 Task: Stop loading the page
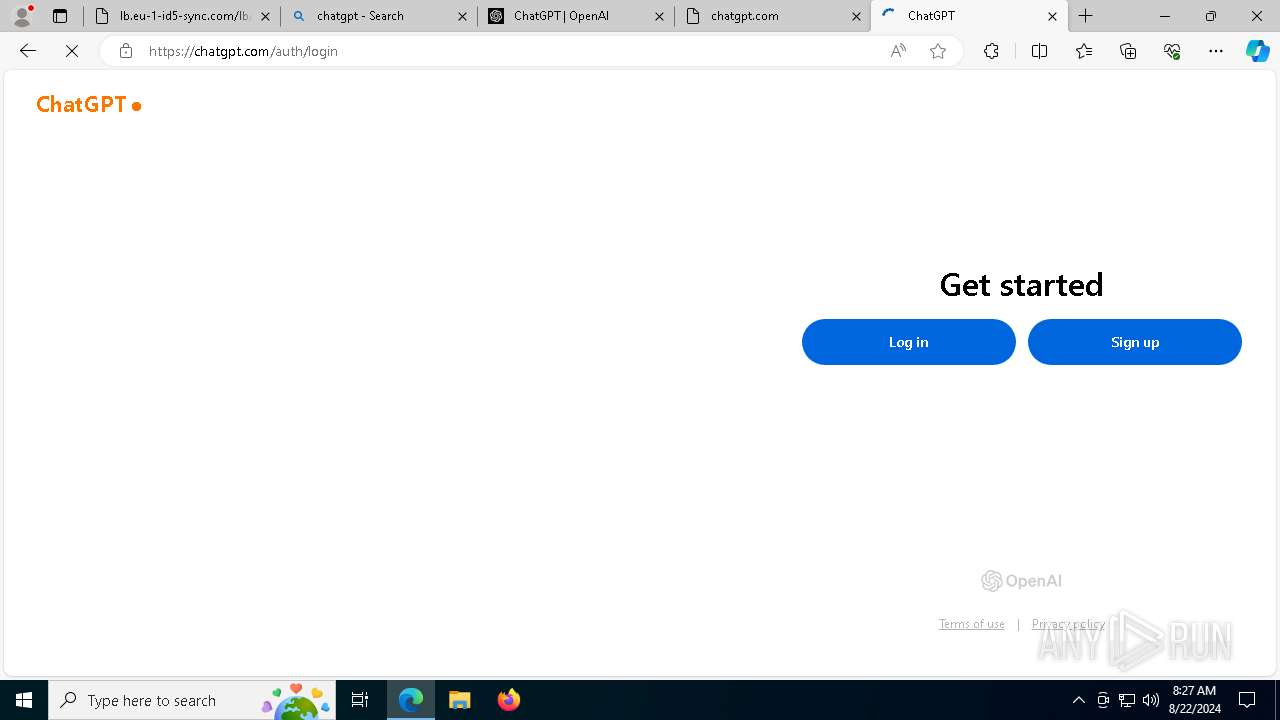click(x=72, y=51)
